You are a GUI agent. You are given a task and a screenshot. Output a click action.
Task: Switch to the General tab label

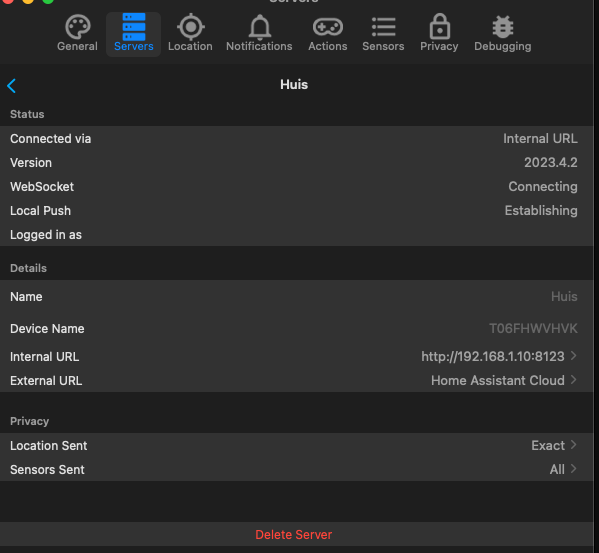78,46
